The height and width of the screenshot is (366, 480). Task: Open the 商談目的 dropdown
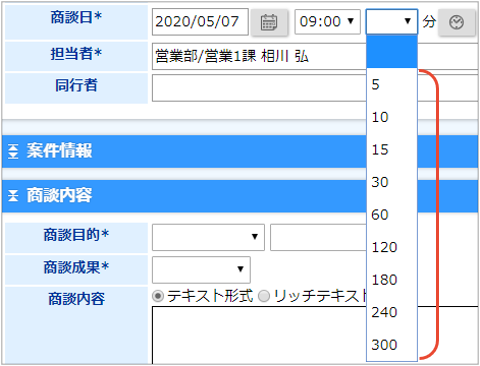pos(208,237)
